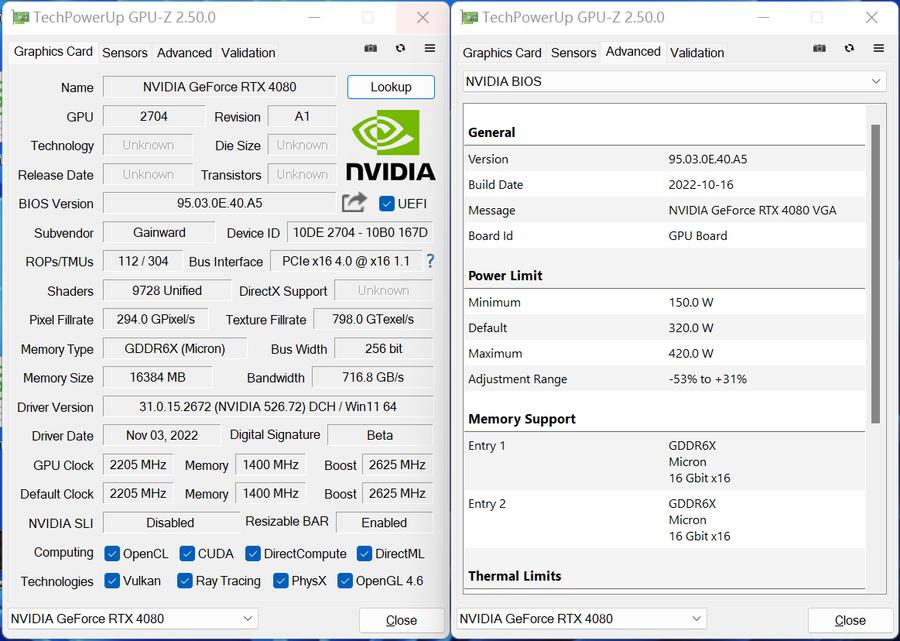Expand the NVIDIA BIOS dropdown
The width and height of the screenshot is (900, 641).
coord(675,82)
